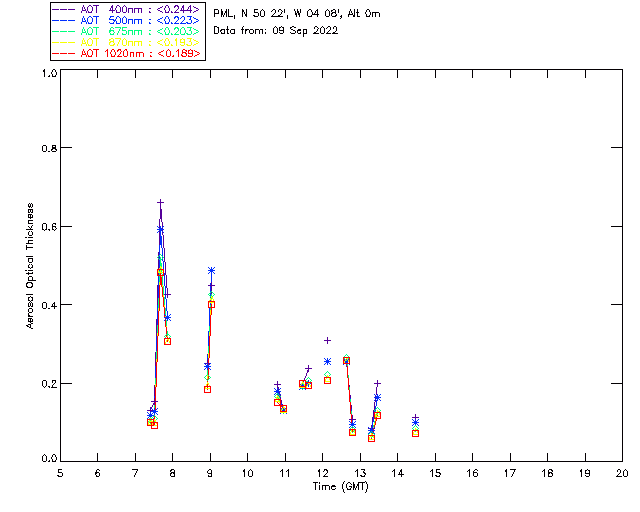Click the x-axis label 10

coord(247,473)
